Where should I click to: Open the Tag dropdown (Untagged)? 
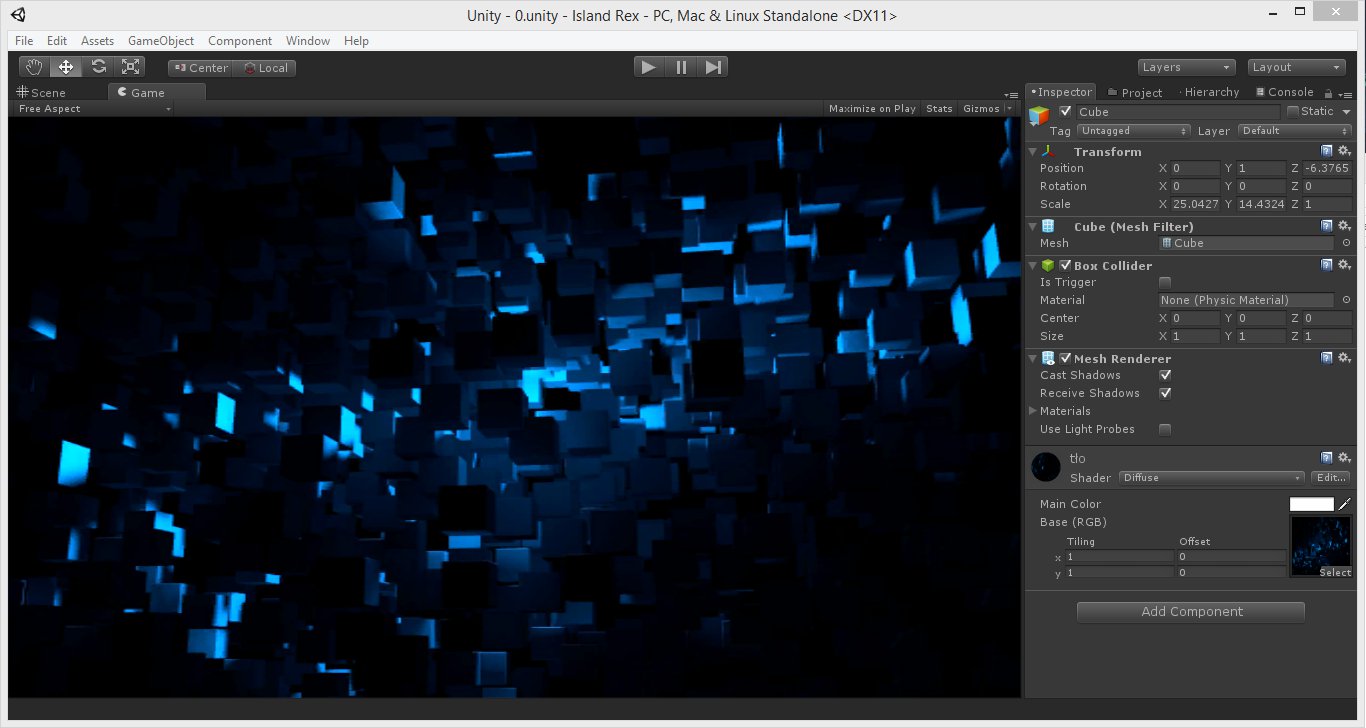(x=1133, y=131)
